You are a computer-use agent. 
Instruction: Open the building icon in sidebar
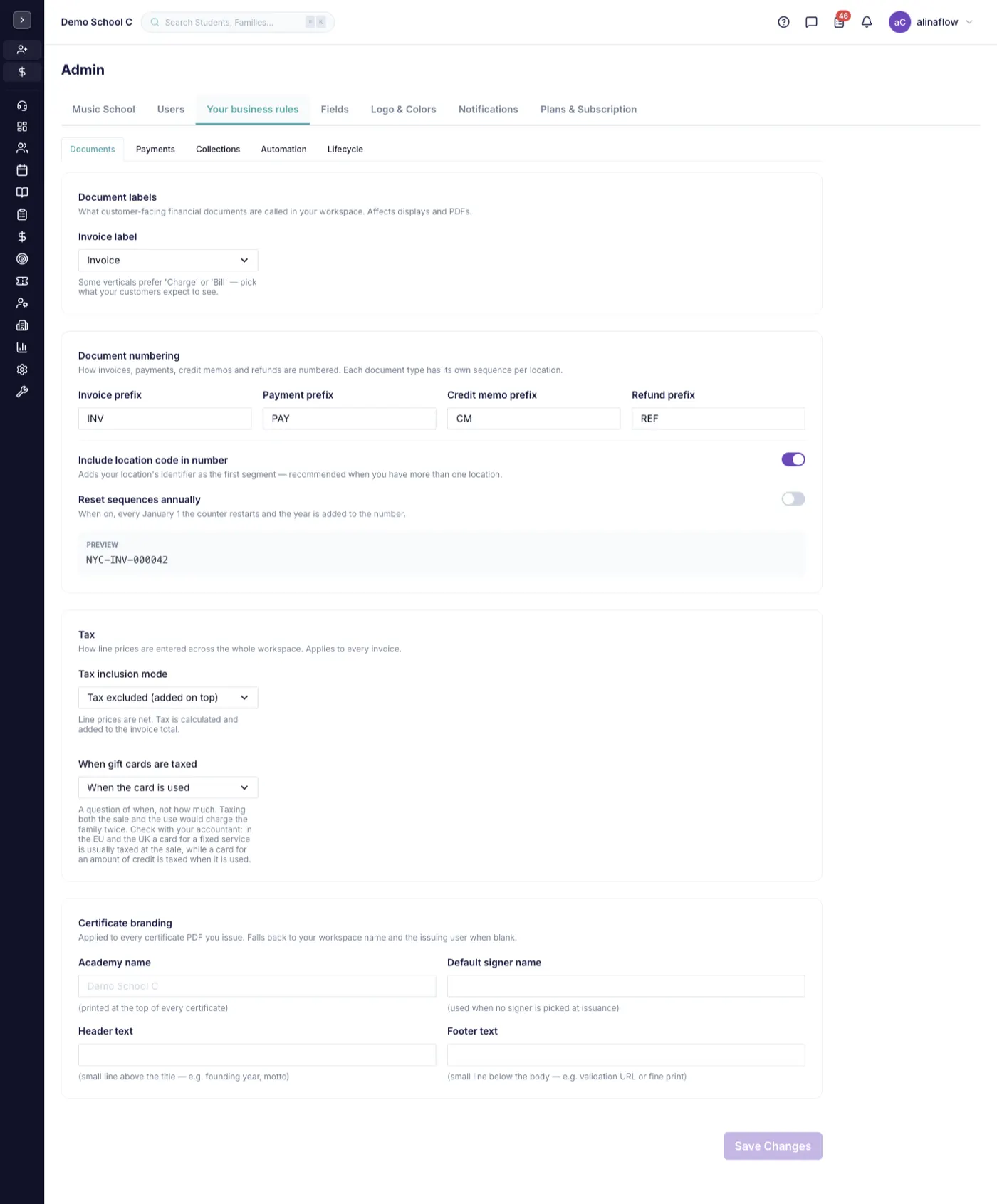click(22, 325)
